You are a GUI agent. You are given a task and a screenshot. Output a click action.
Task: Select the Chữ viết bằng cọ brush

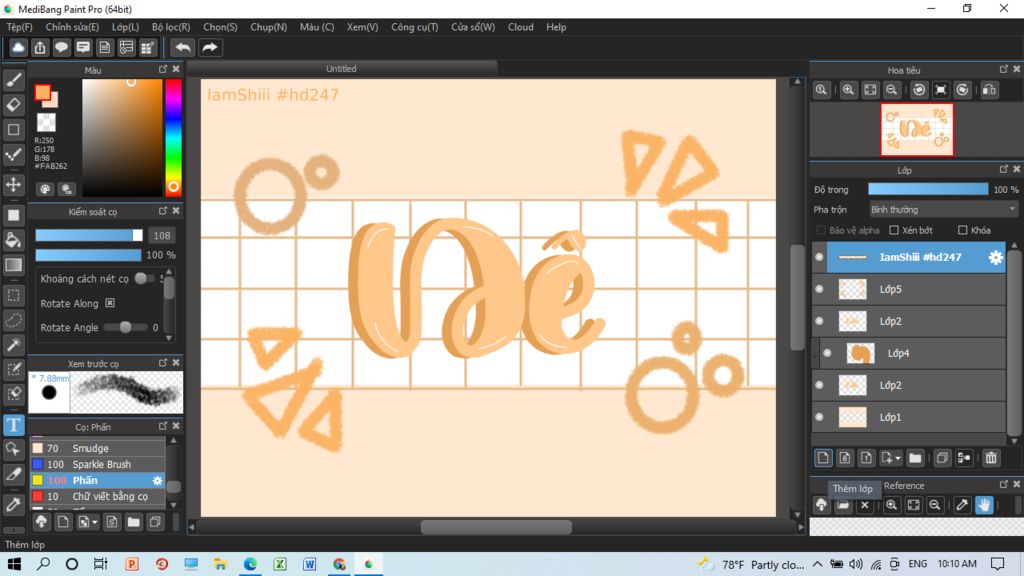coord(98,496)
